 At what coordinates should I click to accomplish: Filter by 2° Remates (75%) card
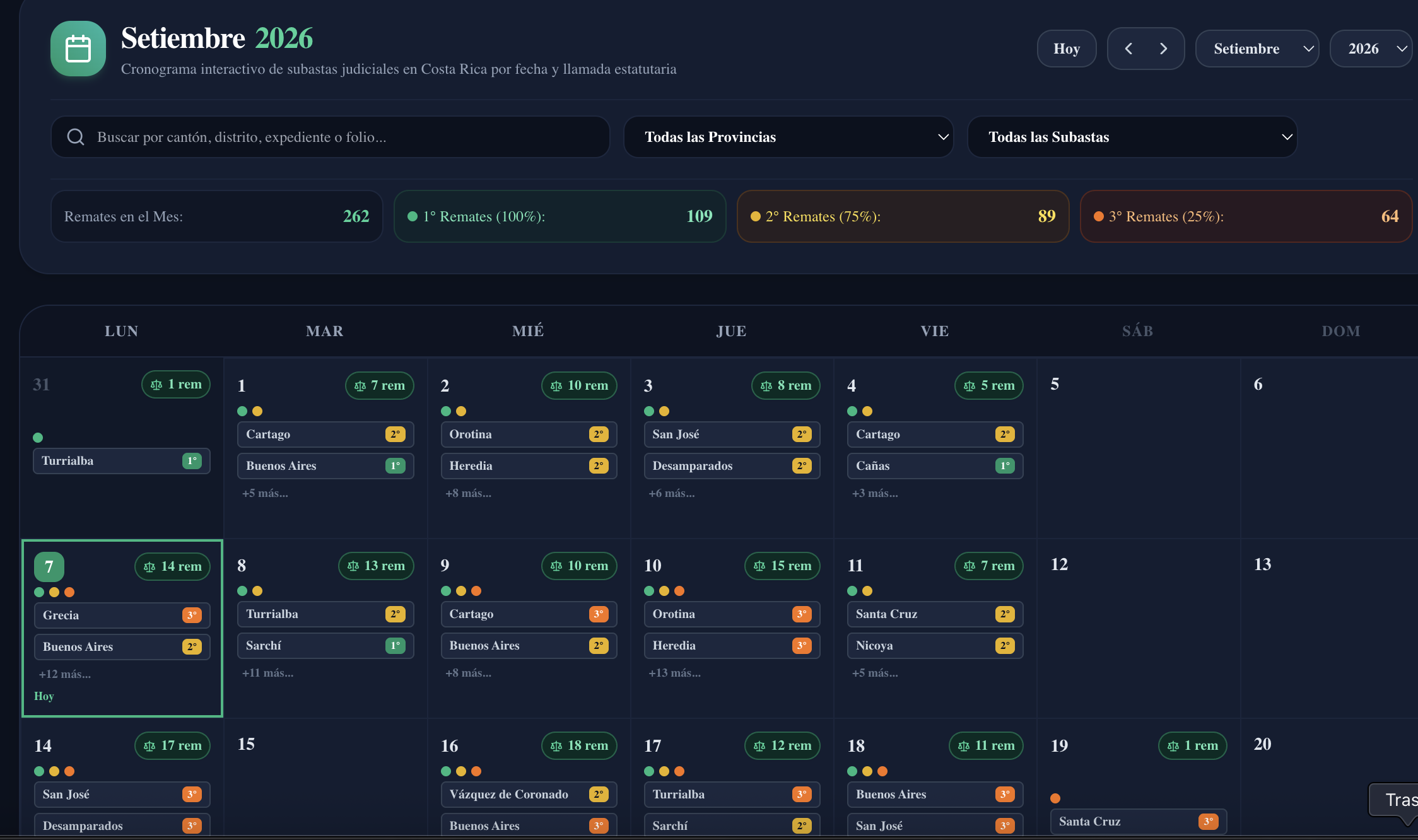(903, 216)
